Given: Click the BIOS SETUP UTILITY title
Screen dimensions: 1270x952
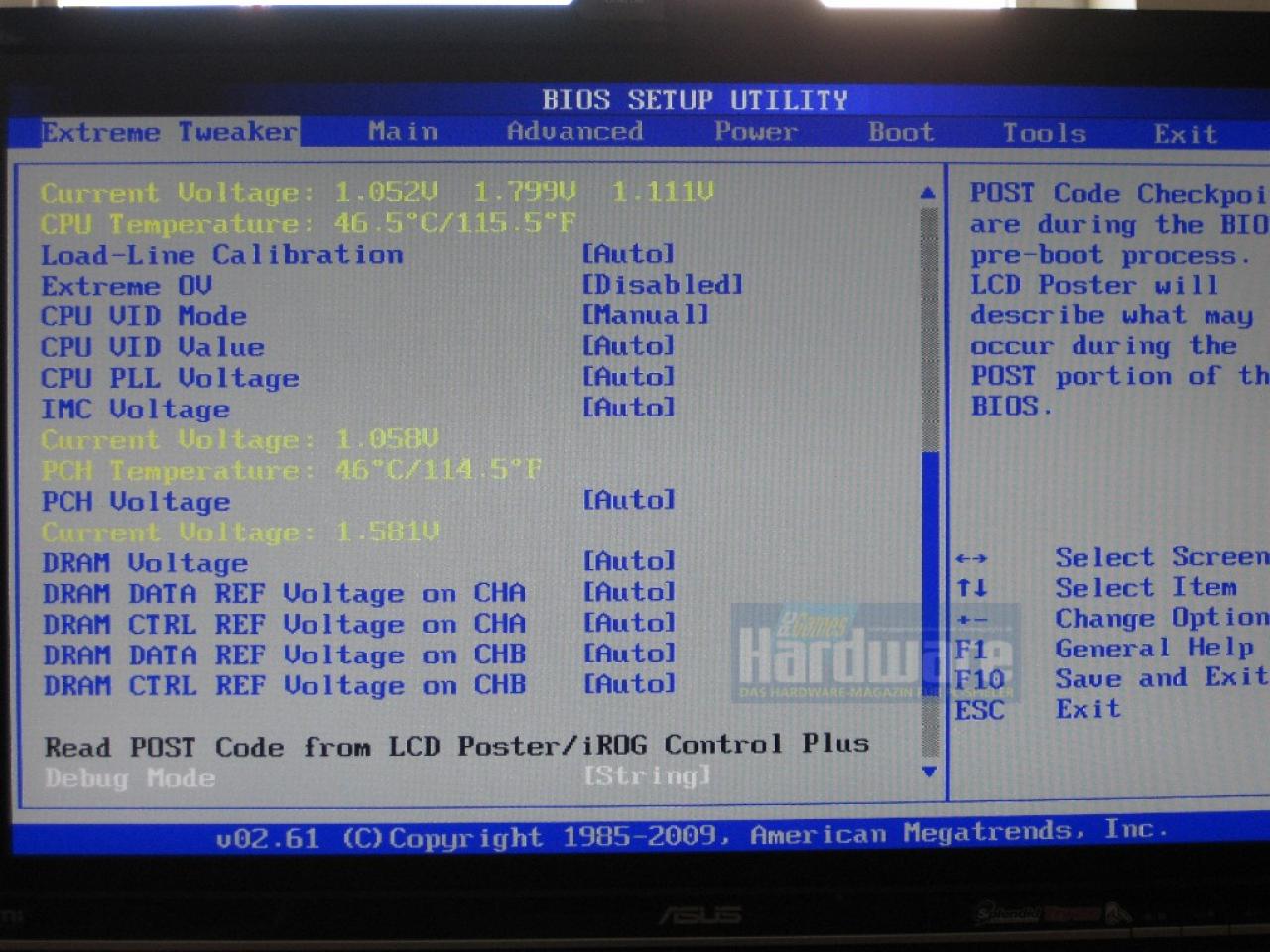Looking at the screenshot, I should (695, 100).
